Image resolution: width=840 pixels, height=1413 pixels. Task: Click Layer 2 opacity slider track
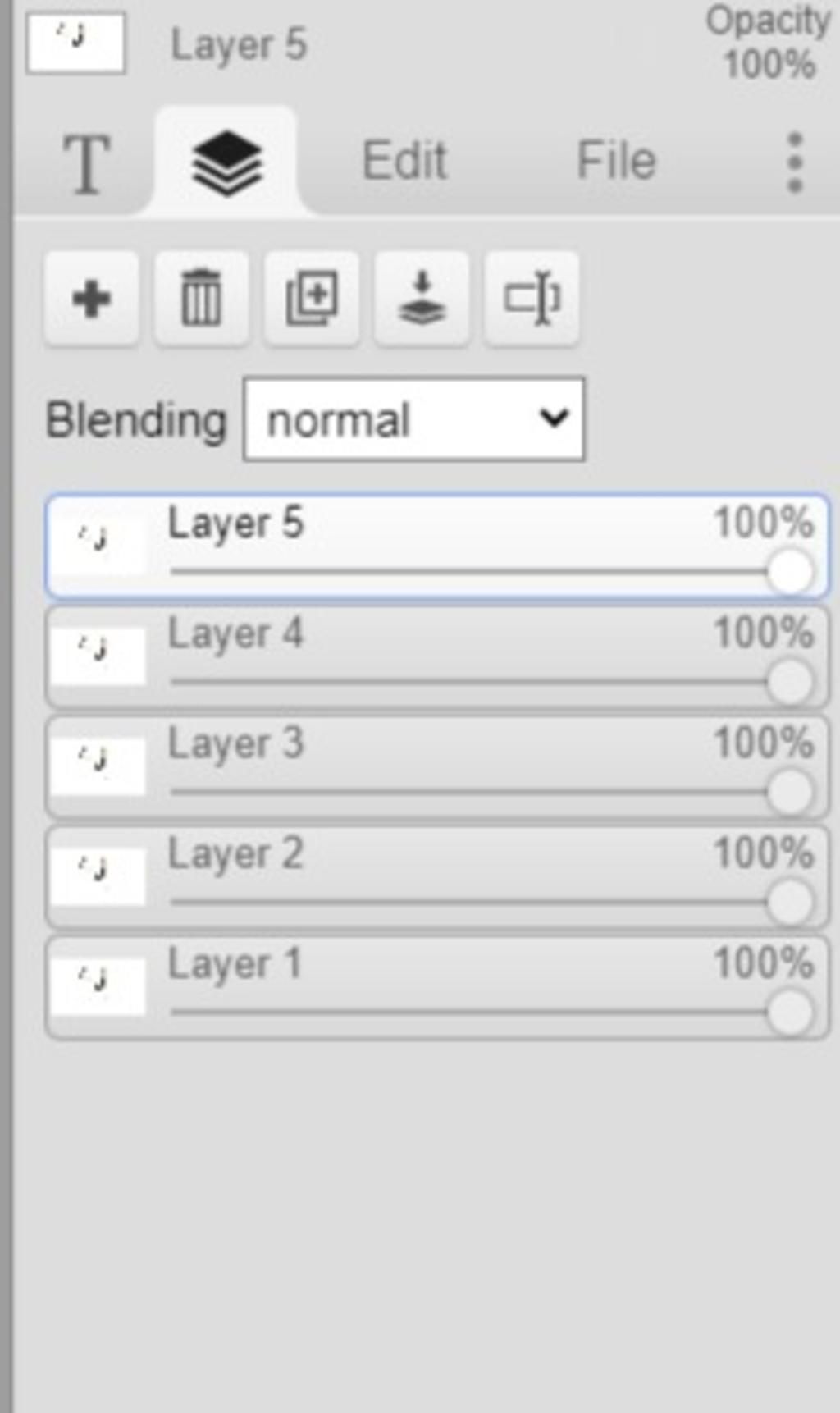pyautogui.click(x=469, y=902)
